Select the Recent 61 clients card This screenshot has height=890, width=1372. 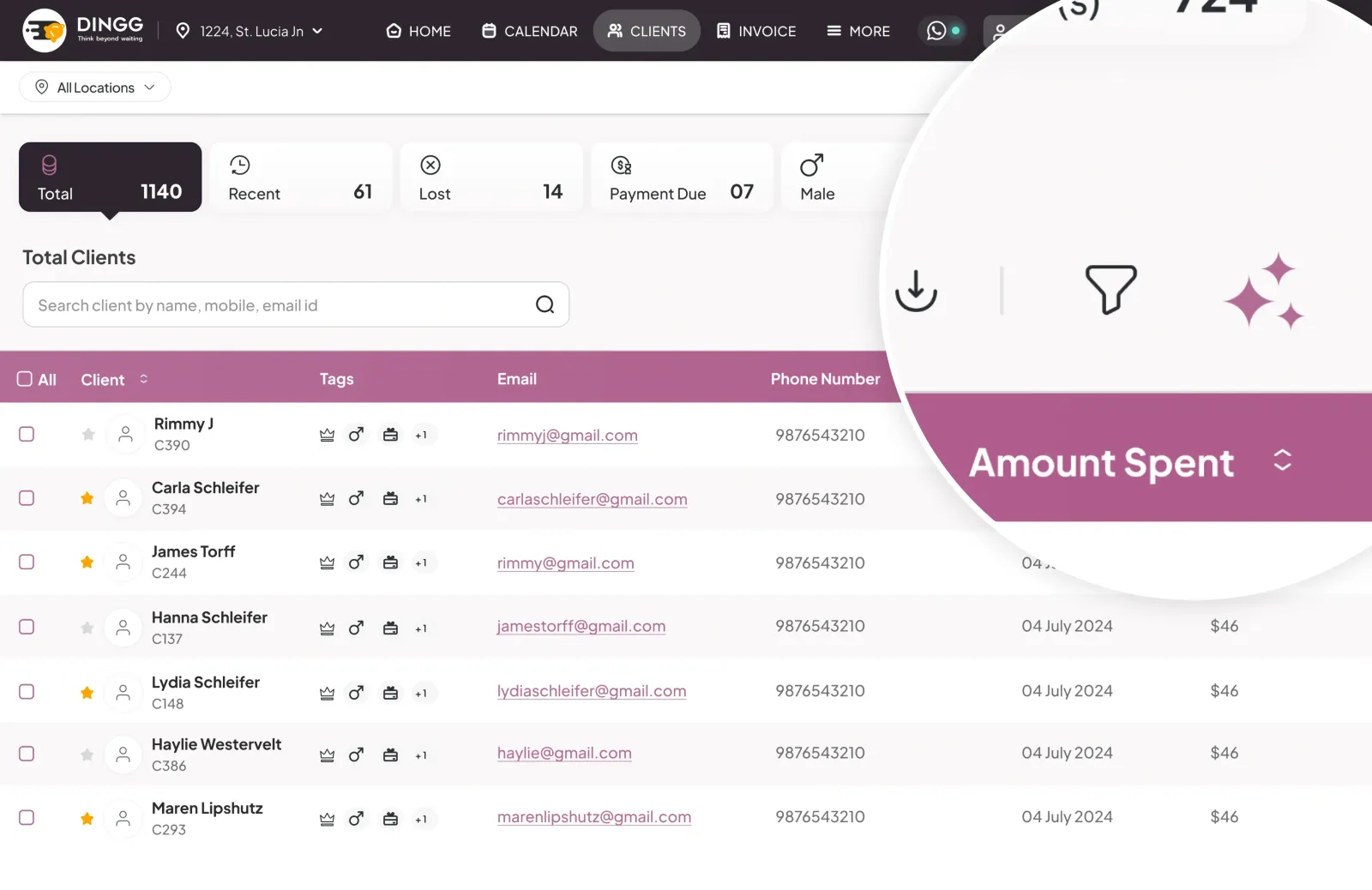click(300, 177)
